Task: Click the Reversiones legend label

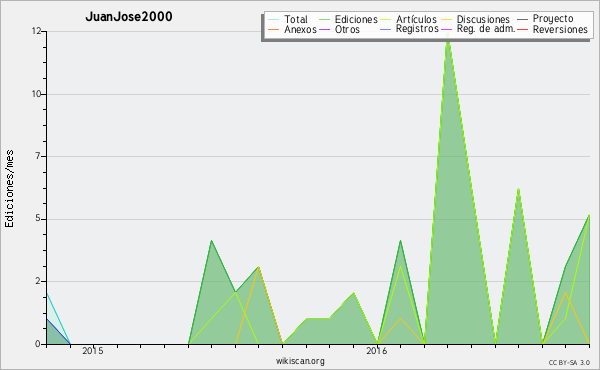Action: [x=560, y=29]
